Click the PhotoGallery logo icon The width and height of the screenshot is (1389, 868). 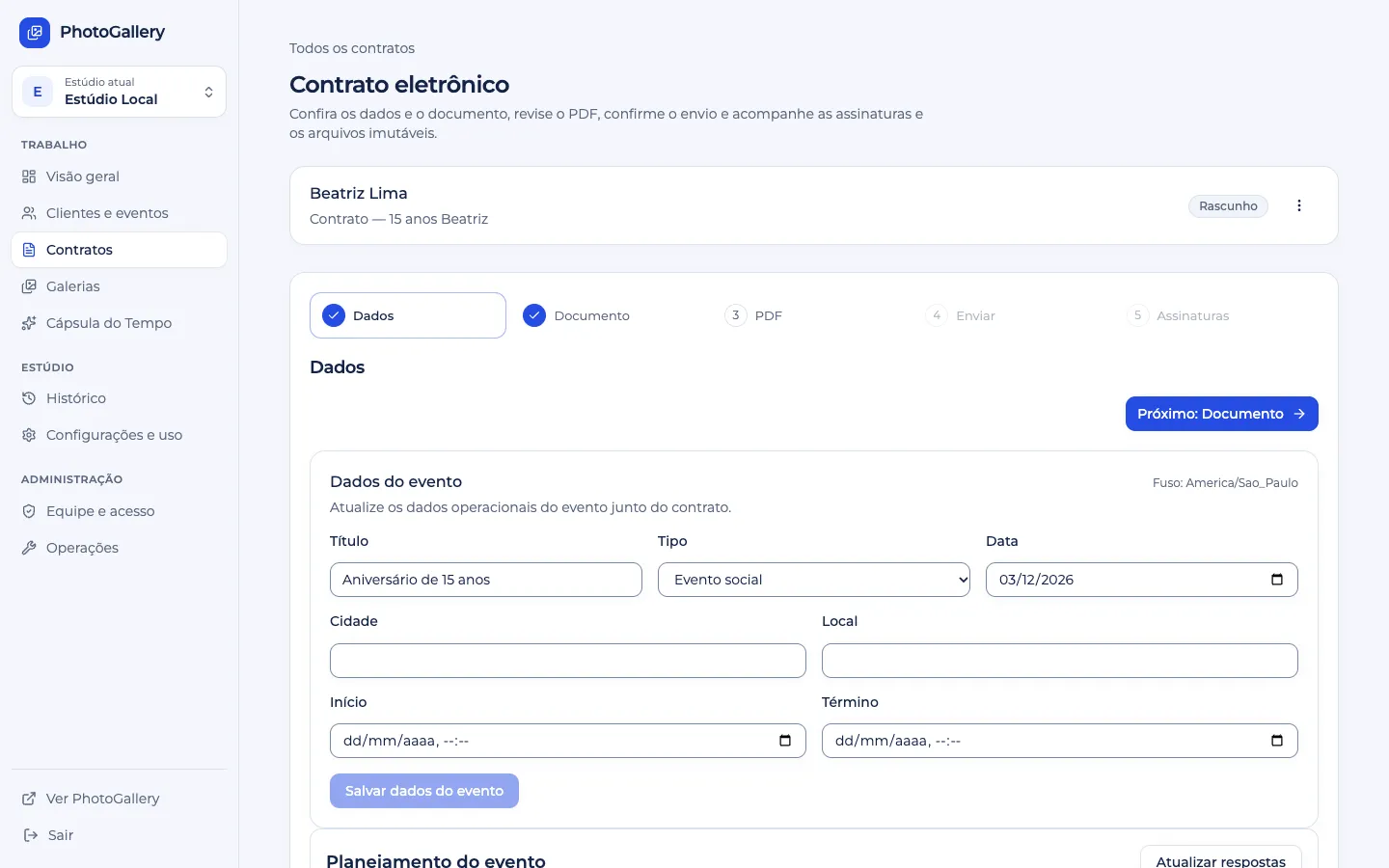tap(35, 33)
